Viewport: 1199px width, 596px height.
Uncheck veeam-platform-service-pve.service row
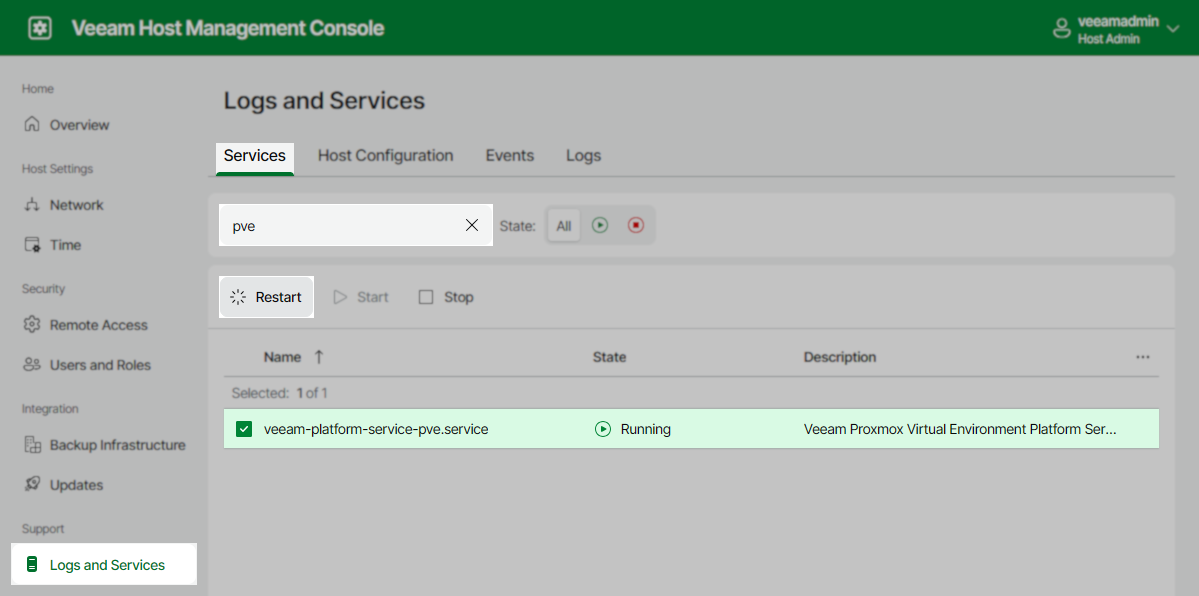242,428
